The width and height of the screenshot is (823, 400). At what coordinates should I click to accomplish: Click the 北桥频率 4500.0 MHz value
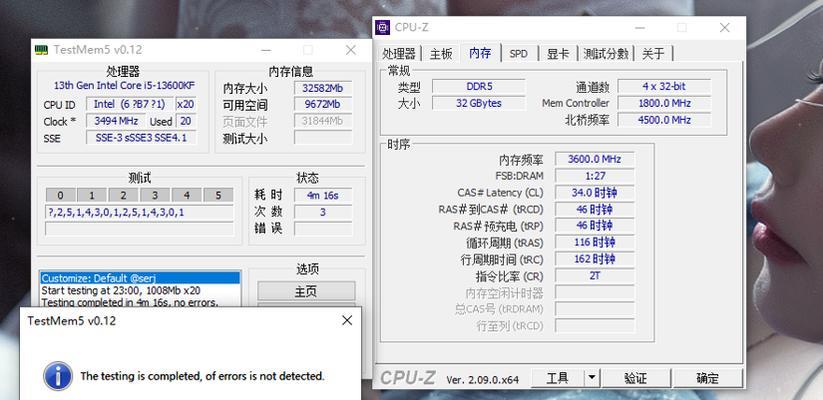664,120
